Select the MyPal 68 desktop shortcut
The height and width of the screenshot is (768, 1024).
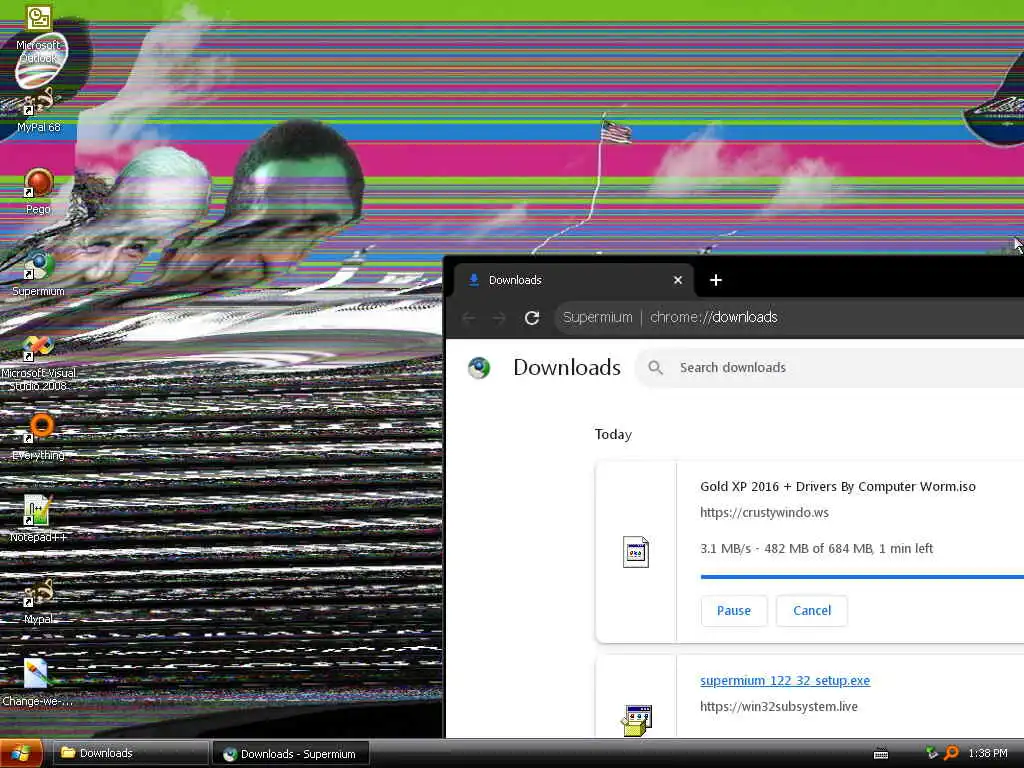point(38,110)
